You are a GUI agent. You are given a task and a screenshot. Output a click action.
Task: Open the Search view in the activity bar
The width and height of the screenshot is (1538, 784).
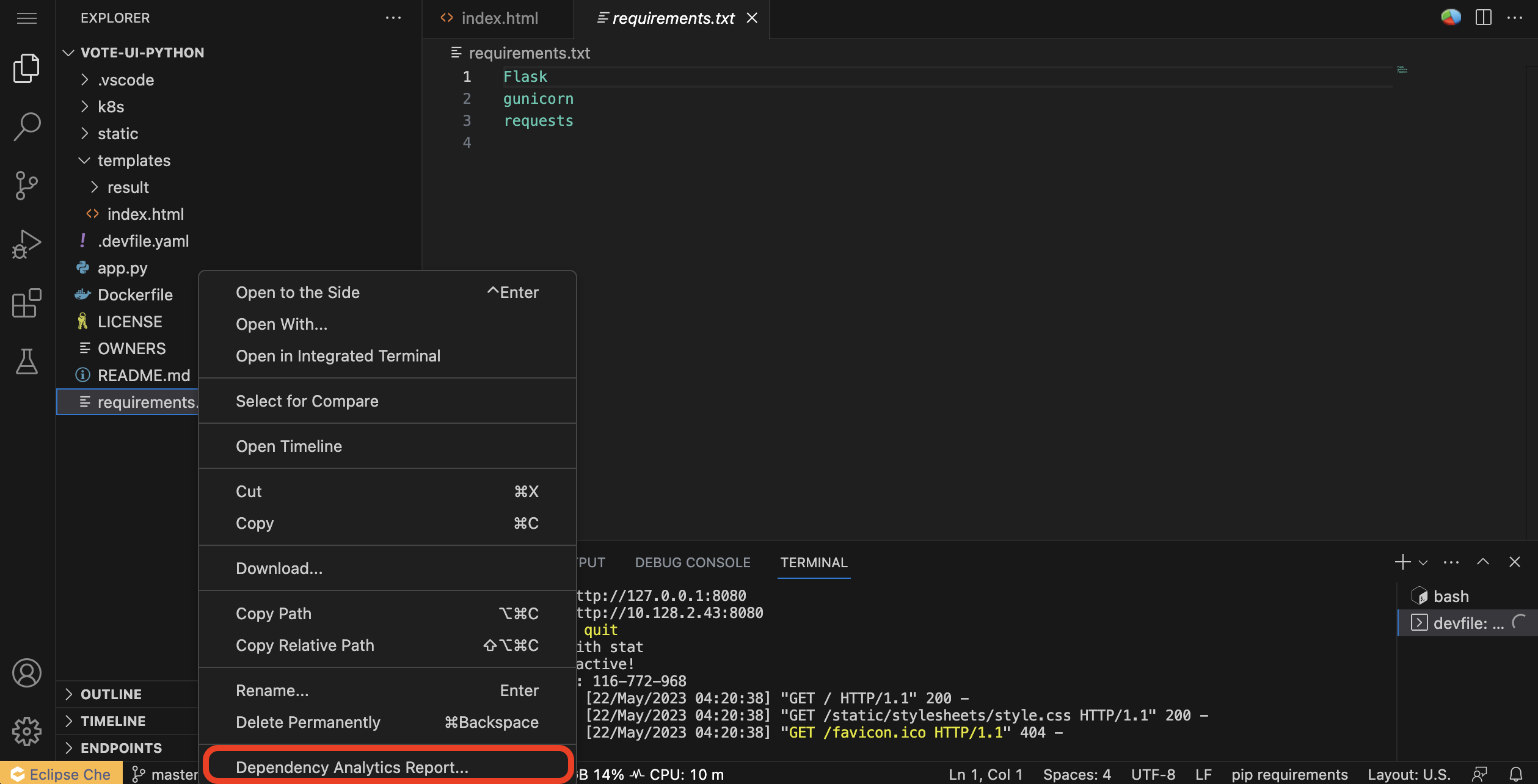(26, 125)
